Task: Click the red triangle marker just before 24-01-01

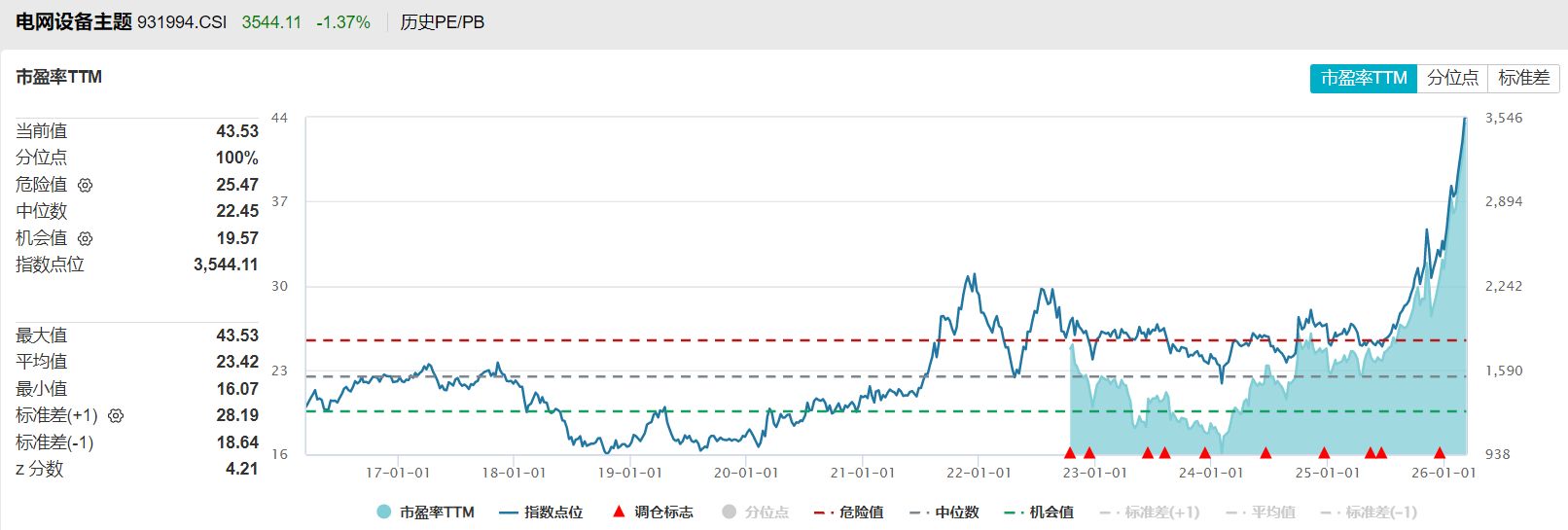Action: (x=1205, y=452)
